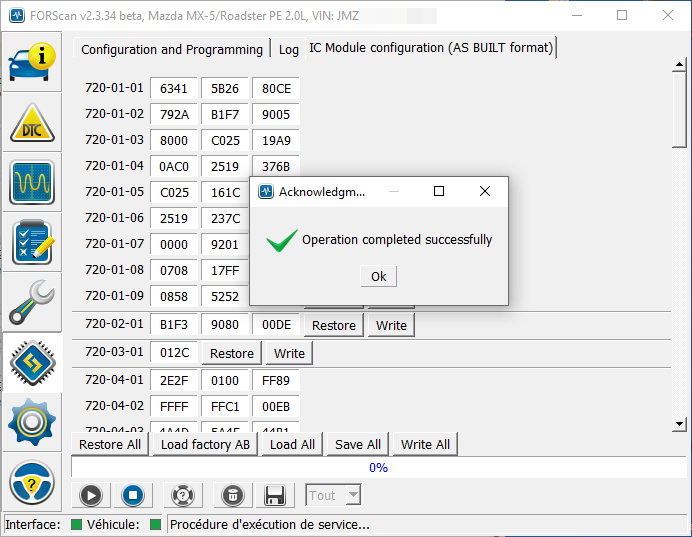Click Ok in the Acknowledgment dialog

378,276
